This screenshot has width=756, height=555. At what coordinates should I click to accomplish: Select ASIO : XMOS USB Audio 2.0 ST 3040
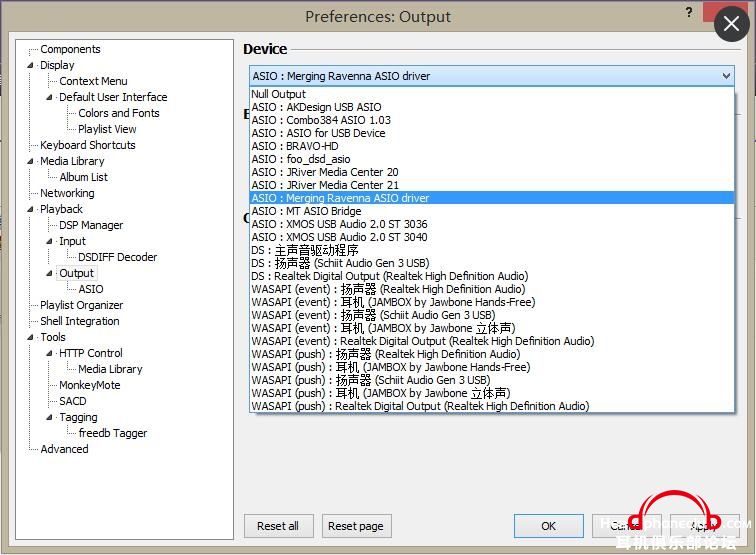(492, 237)
